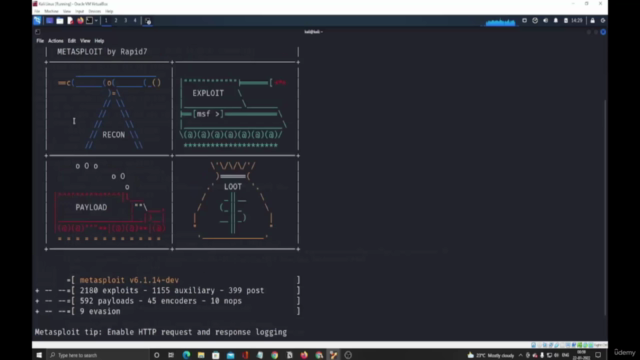Select the running terminal window button in panel
The image size is (640, 360).
coord(148,21)
